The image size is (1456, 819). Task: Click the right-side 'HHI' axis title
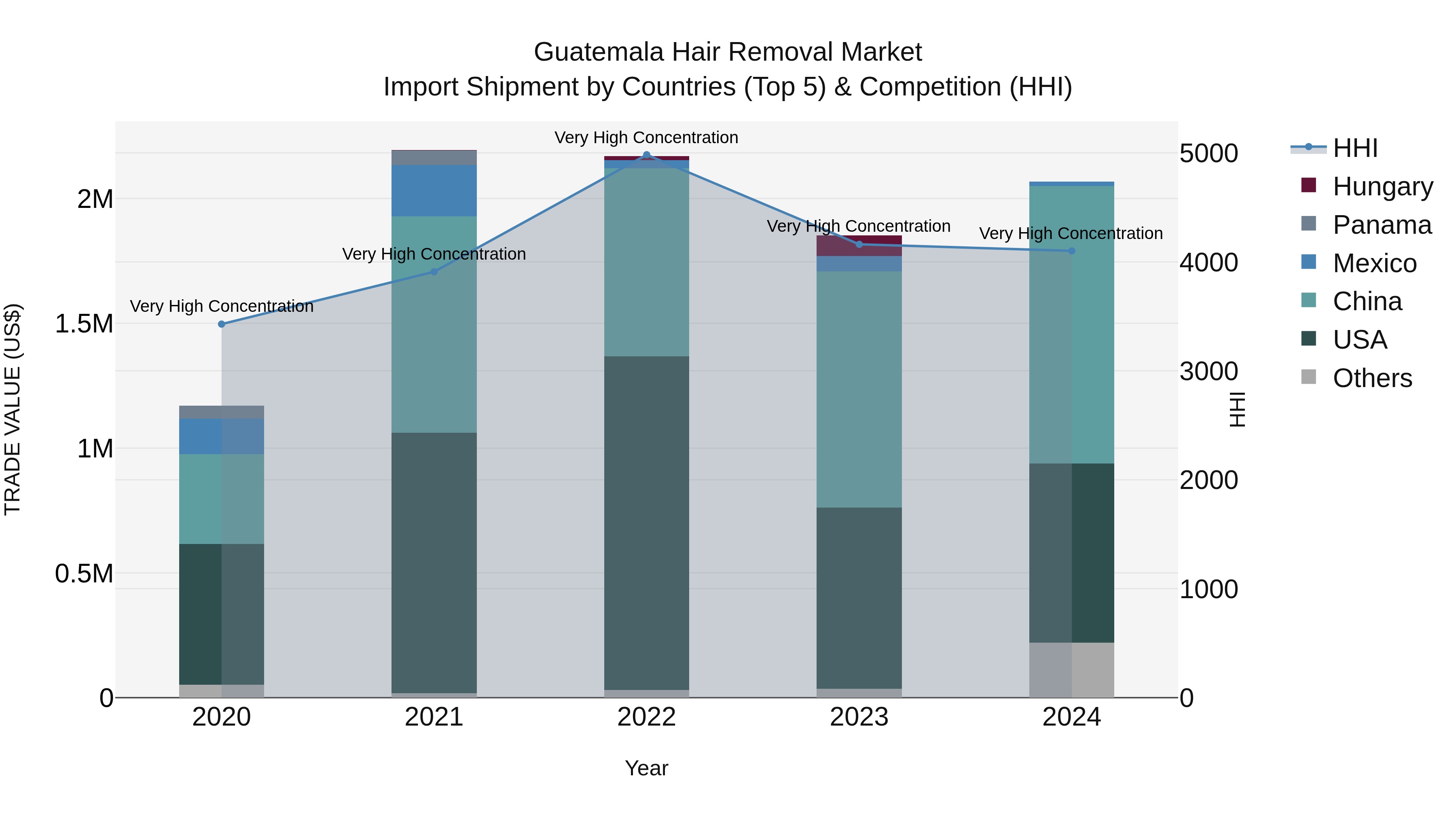1238,409
